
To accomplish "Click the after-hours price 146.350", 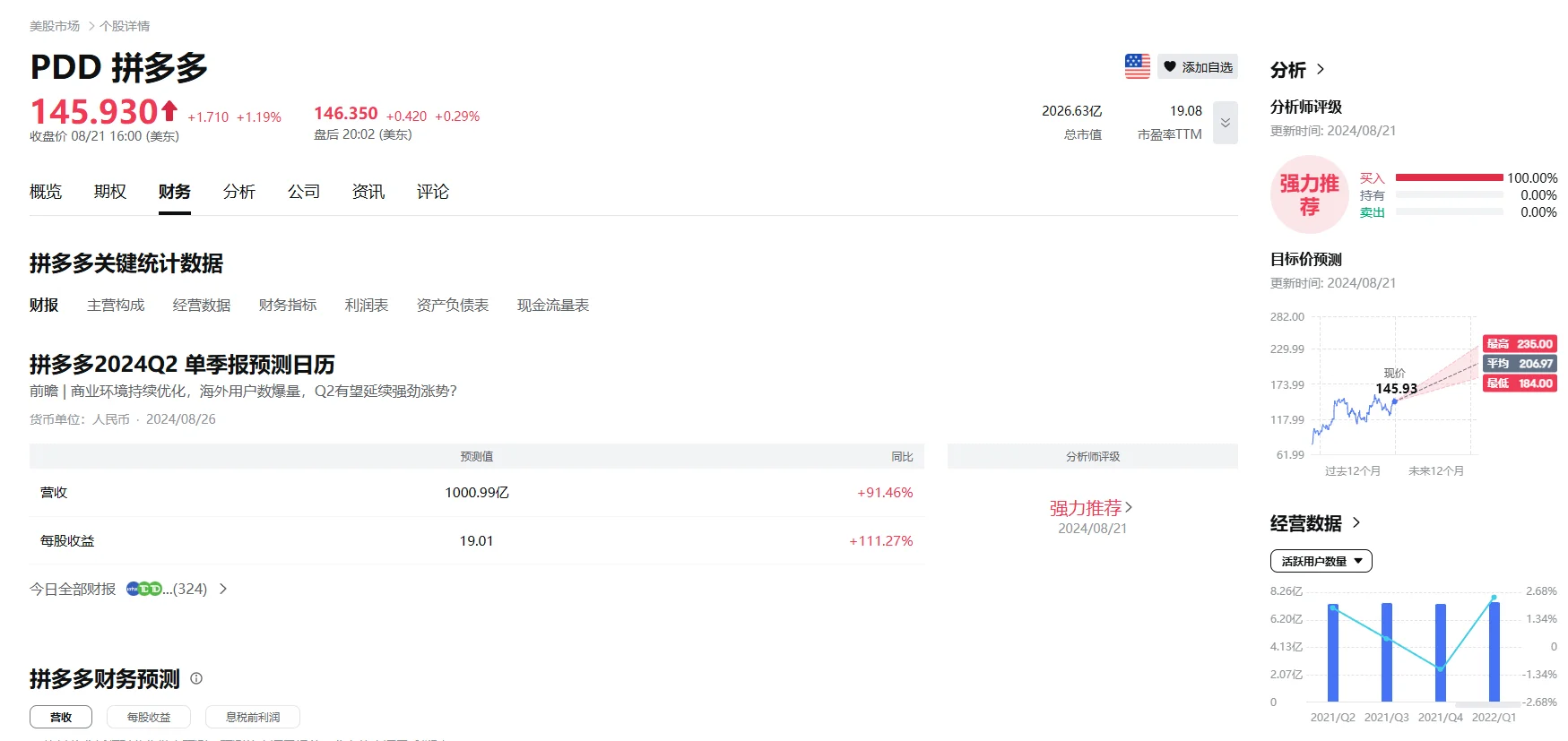I will tap(346, 114).
